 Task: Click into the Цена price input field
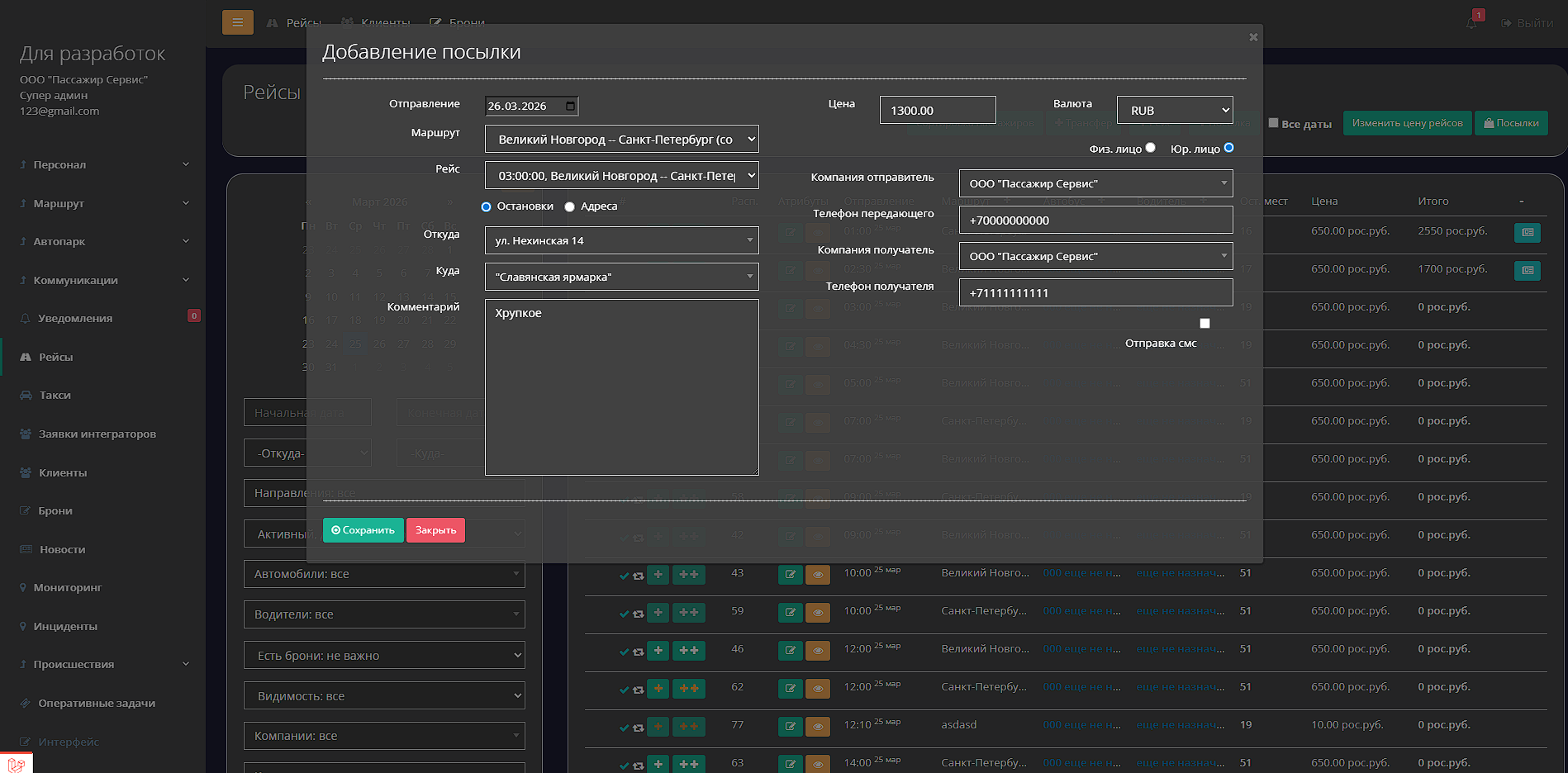pos(937,110)
